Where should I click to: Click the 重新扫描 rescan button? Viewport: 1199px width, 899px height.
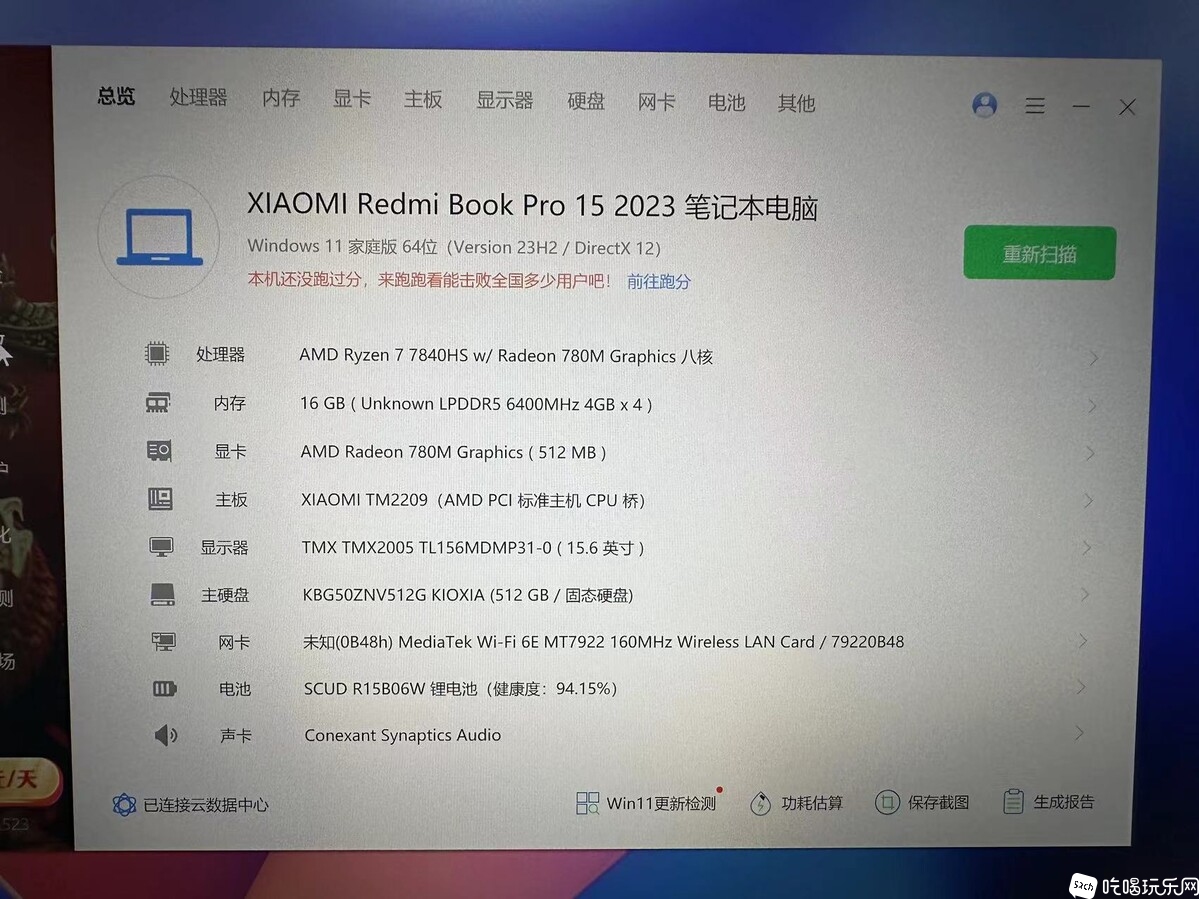coord(1039,253)
